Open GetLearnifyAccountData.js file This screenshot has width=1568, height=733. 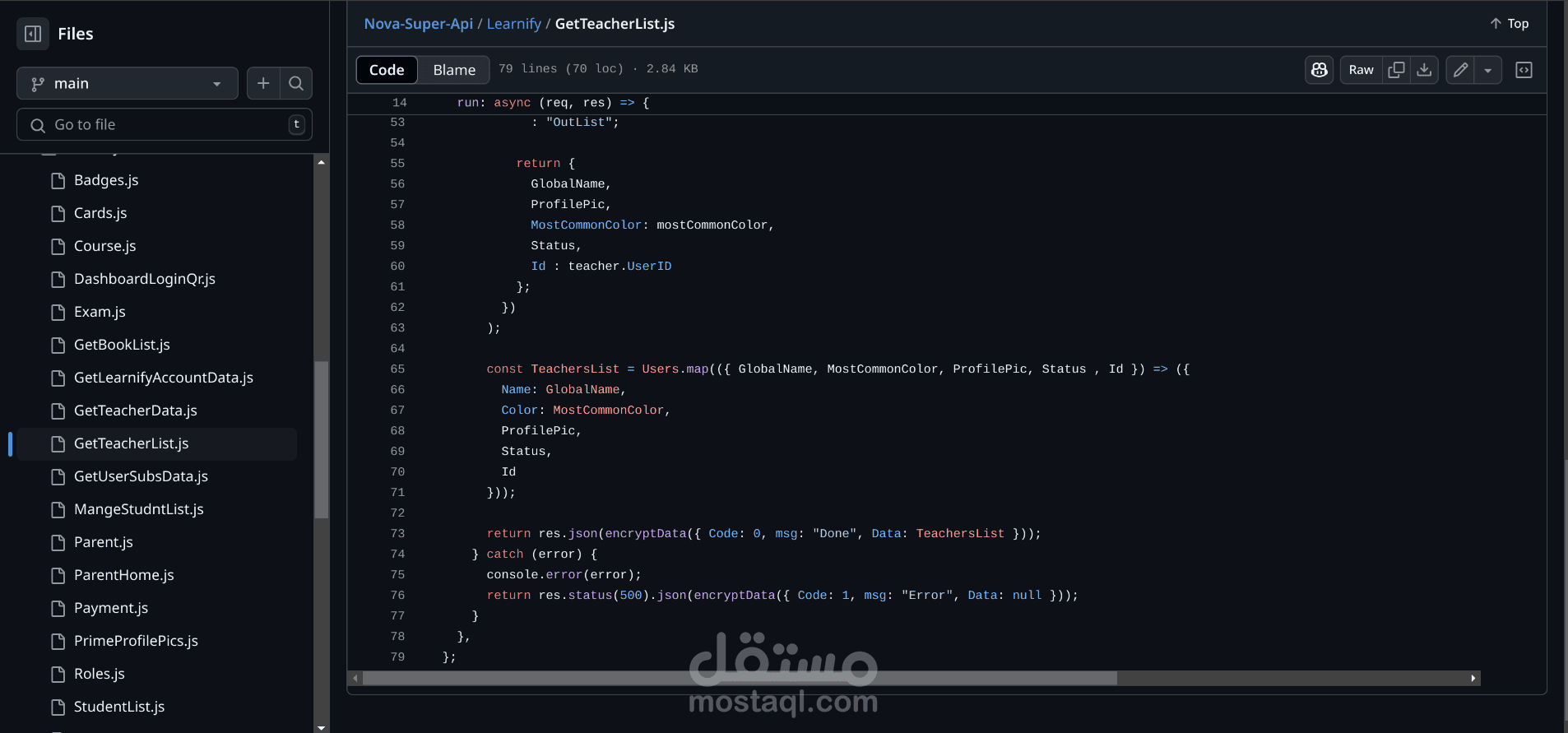point(164,378)
